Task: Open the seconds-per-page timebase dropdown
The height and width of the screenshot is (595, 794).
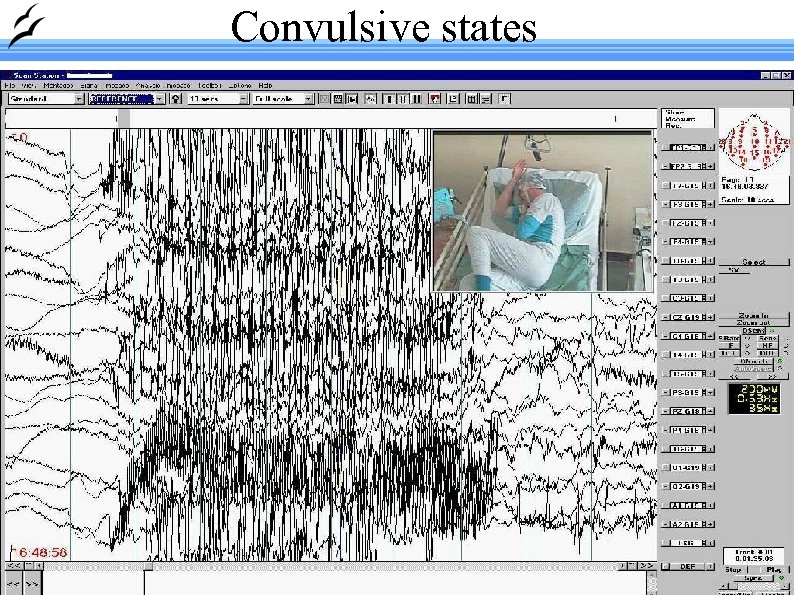Action: 218,99
